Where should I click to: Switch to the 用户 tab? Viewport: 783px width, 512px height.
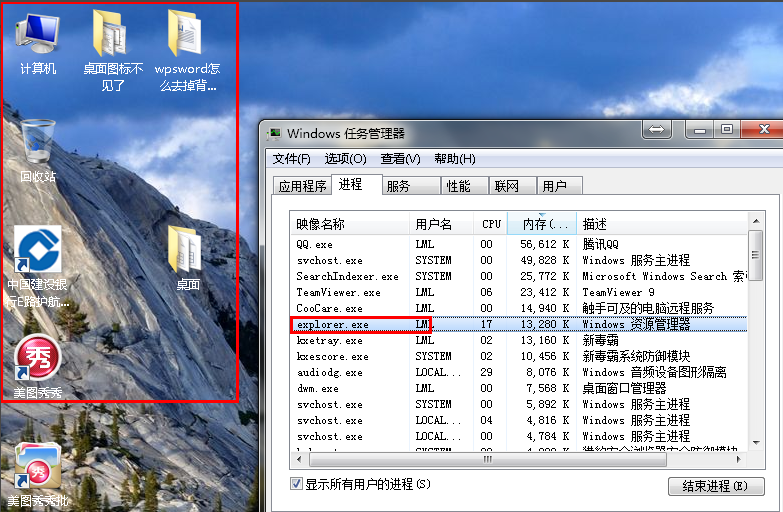pos(560,186)
